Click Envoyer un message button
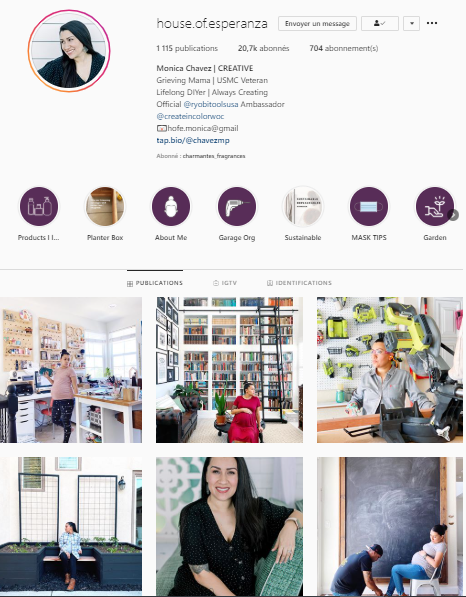The height and width of the screenshot is (597, 466). coord(317,23)
